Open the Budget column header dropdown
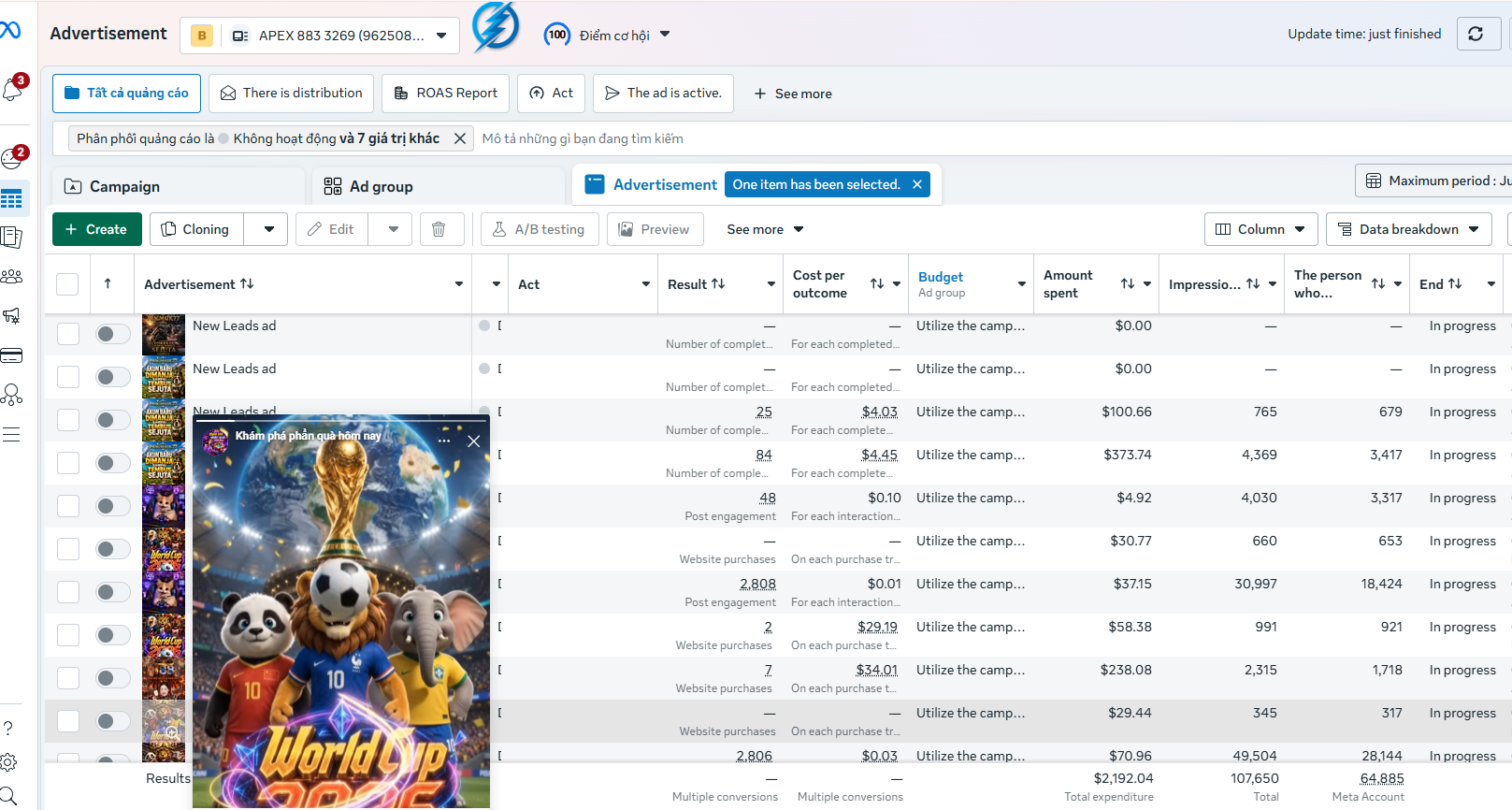The width and height of the screenshot is (1512, 810). pyautogui.click(x=1022, y=283)
